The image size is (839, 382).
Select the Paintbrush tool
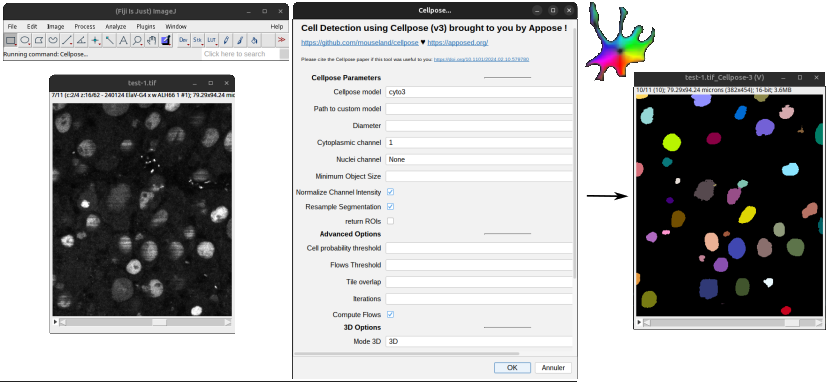(240, 40)
